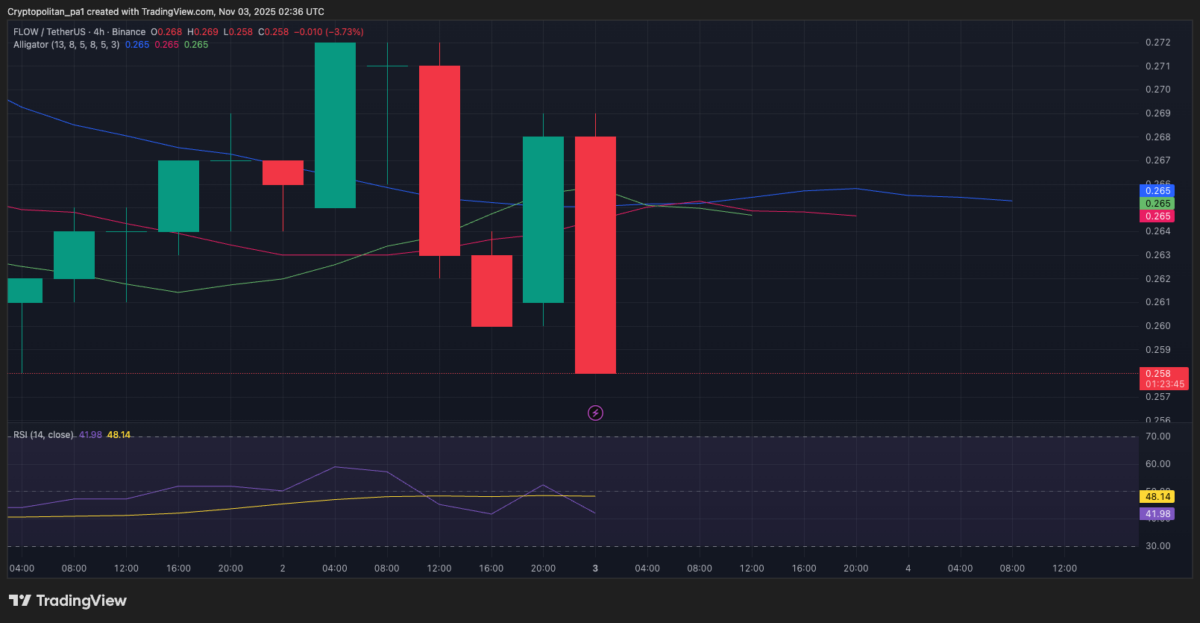
Task: Click the purple lightning bolt event icon
Action: click(595, 412)
